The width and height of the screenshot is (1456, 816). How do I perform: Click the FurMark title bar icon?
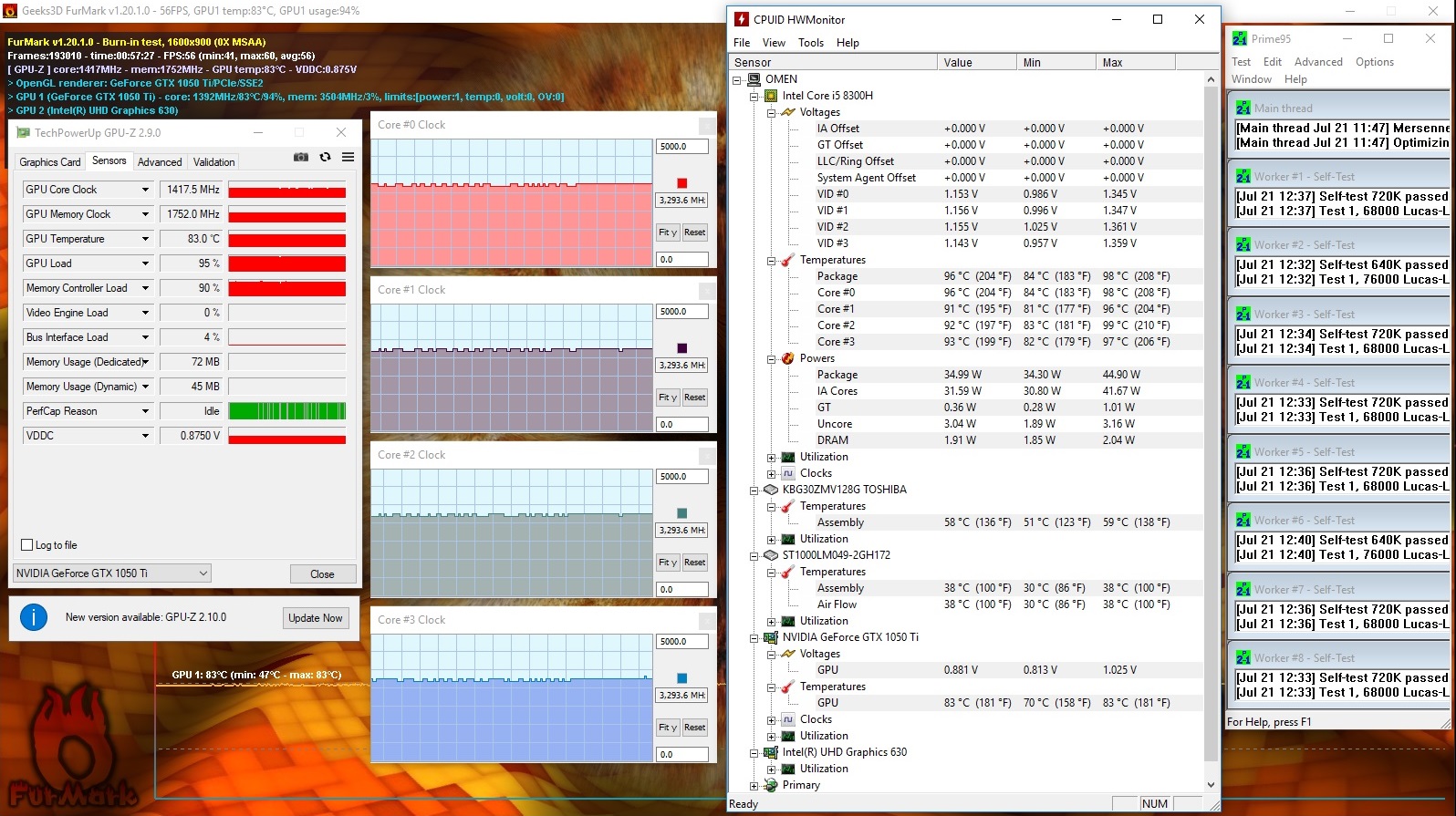(x=10, y=11)
